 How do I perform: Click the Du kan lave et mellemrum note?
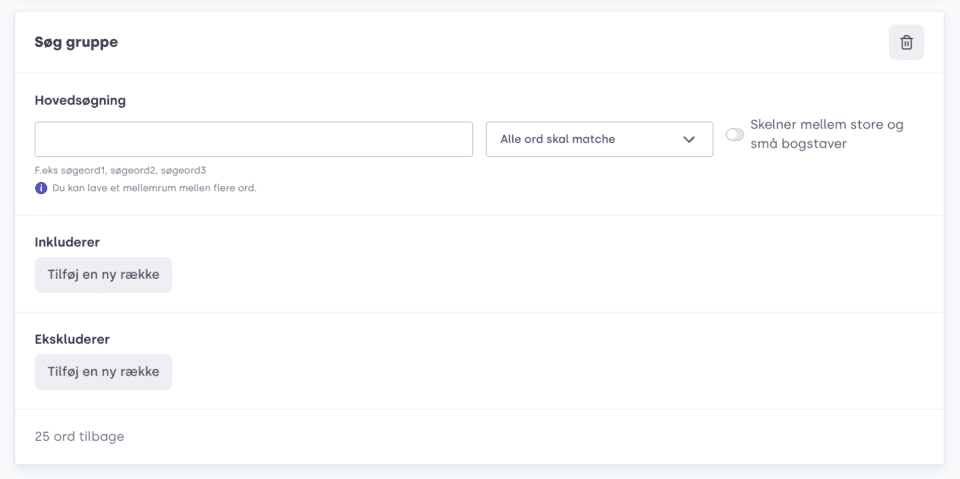[x=154, y=188]
